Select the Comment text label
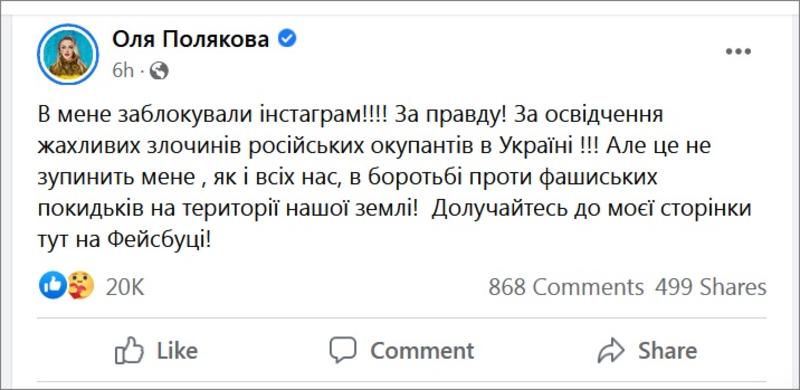 tap(422, 351)
